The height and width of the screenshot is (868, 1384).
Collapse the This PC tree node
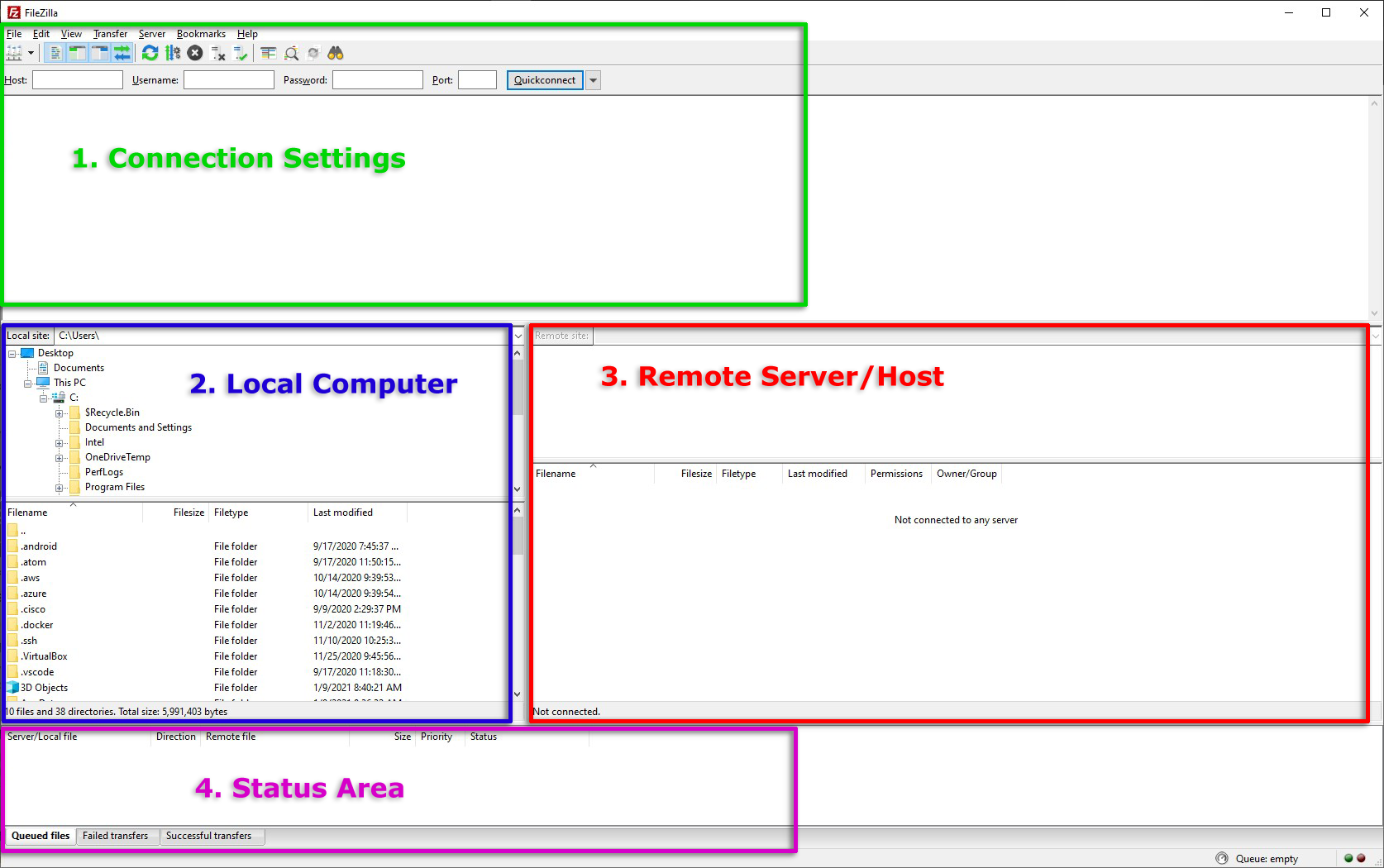28,384
